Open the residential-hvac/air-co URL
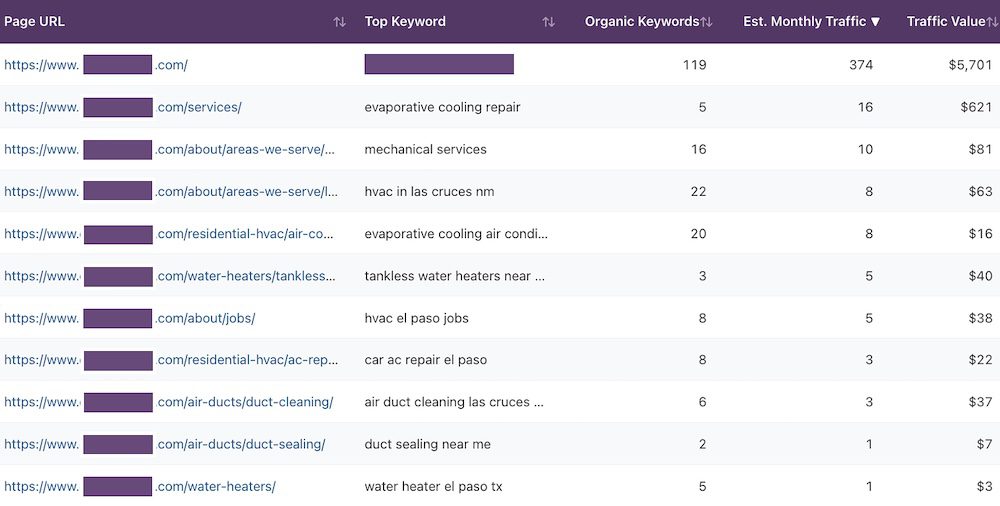 246,234
